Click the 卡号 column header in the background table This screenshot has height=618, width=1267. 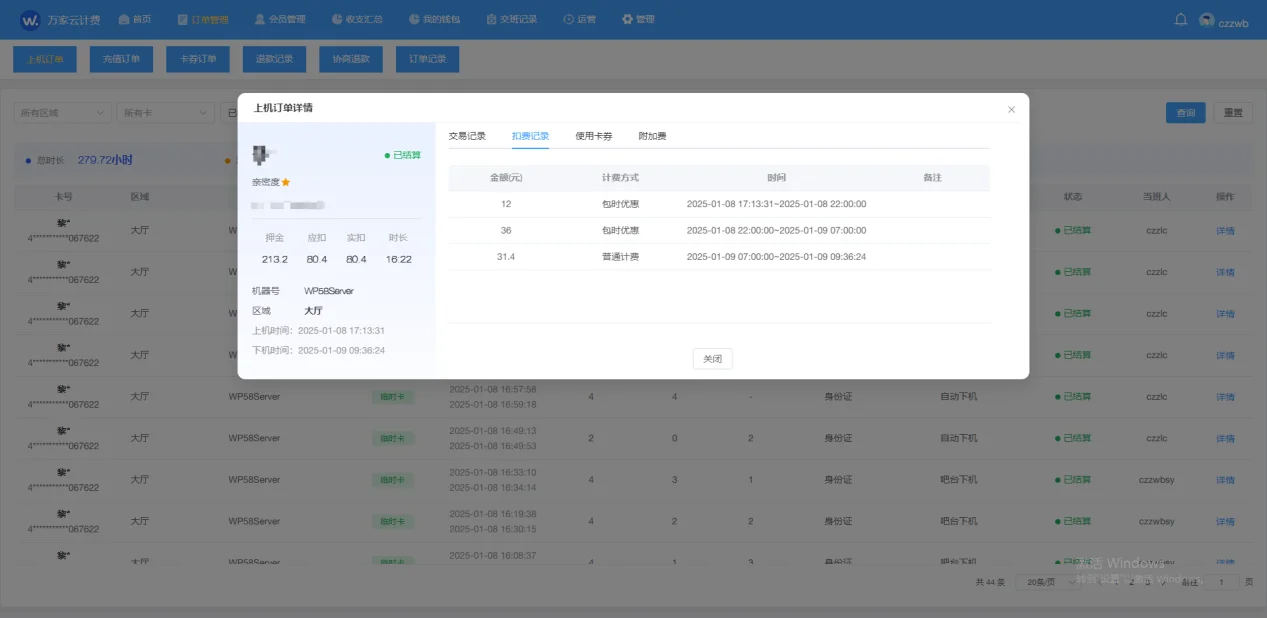pos(63,197)
